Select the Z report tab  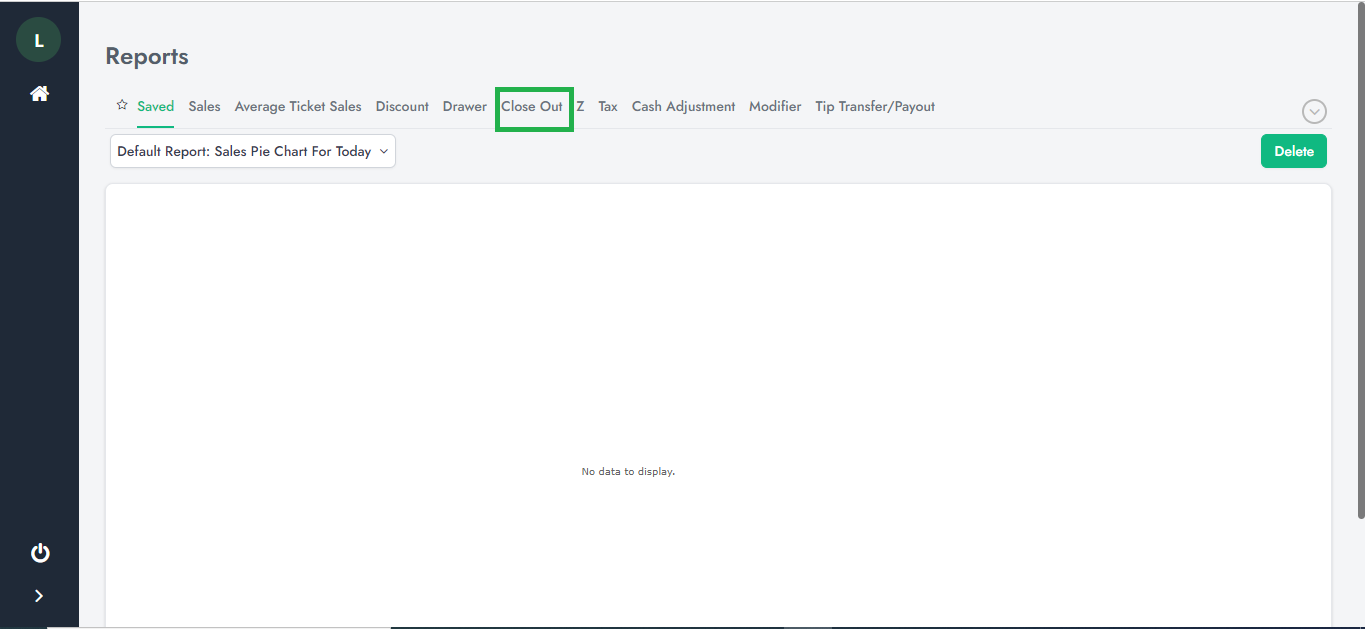point(580,107)
